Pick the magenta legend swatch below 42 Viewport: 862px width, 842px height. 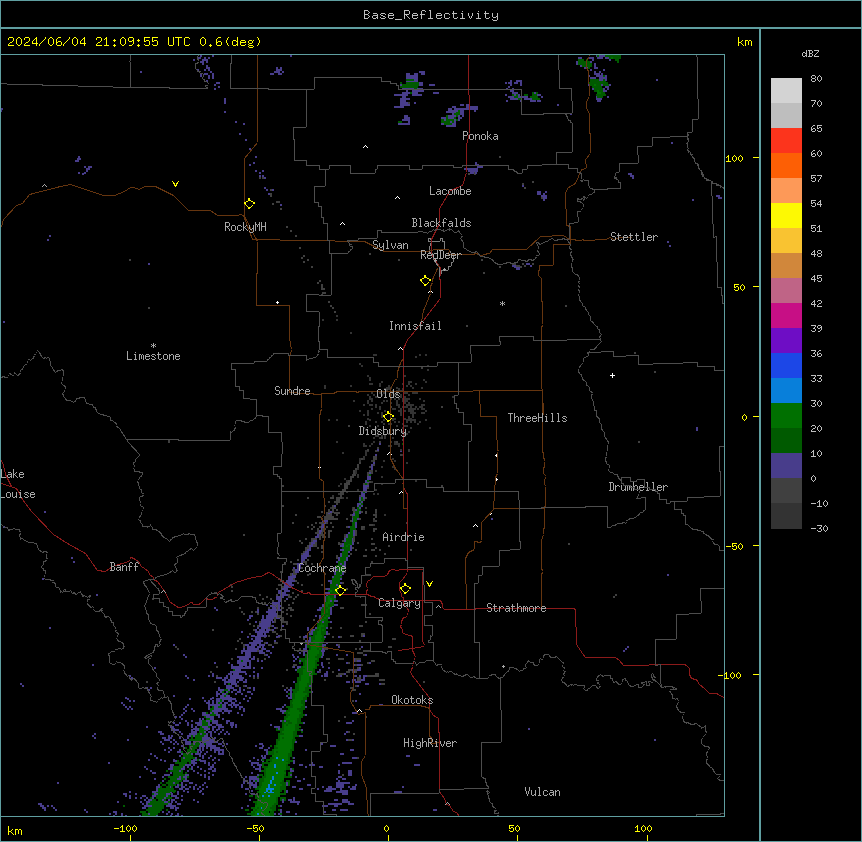[x=786, y=315]
